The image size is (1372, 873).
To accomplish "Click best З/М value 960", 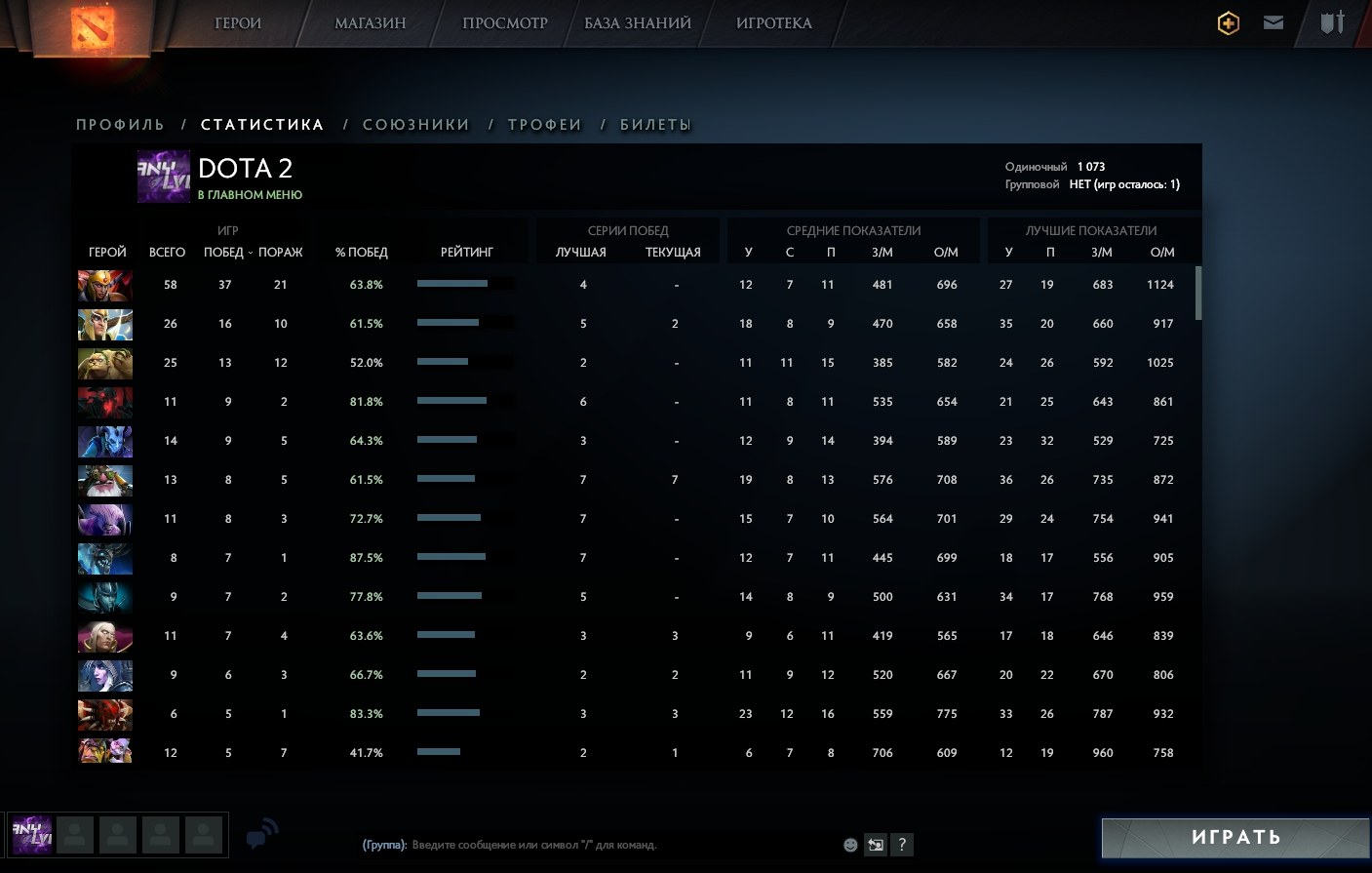I will pyautogui.click(x=1103, y=753).
